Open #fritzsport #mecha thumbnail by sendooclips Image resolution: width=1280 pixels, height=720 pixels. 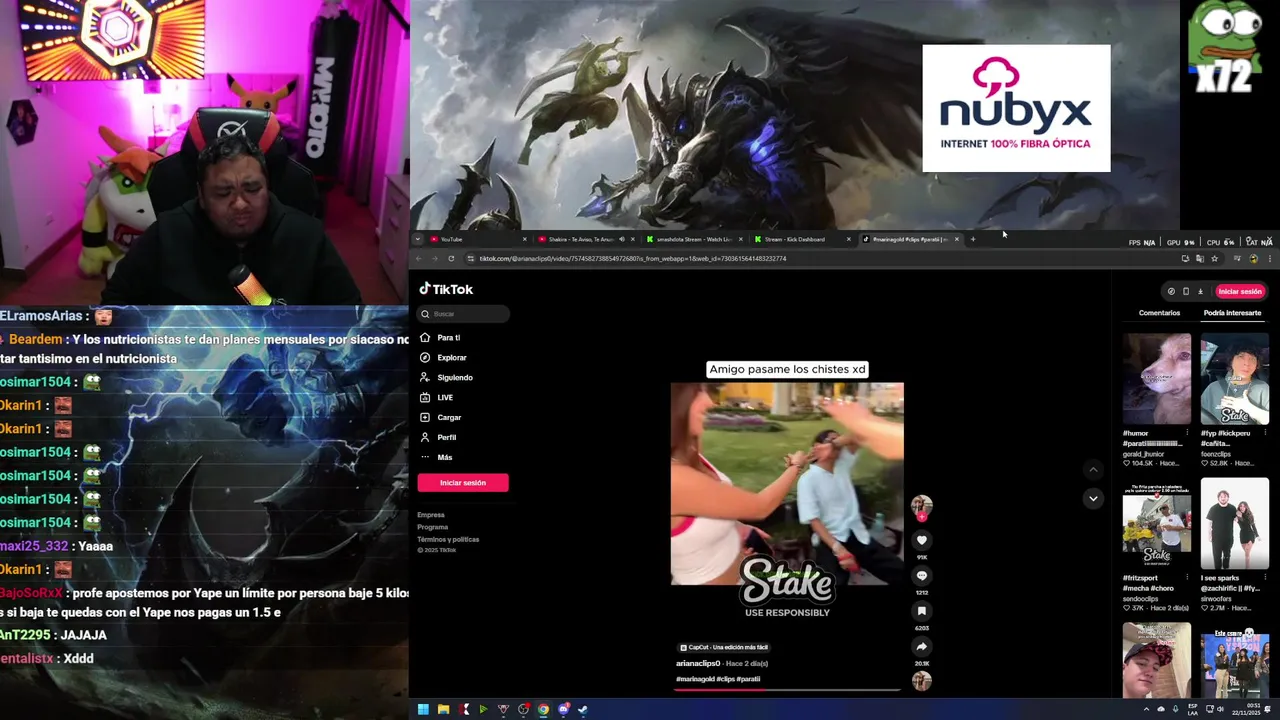[x=1157, y=524]
